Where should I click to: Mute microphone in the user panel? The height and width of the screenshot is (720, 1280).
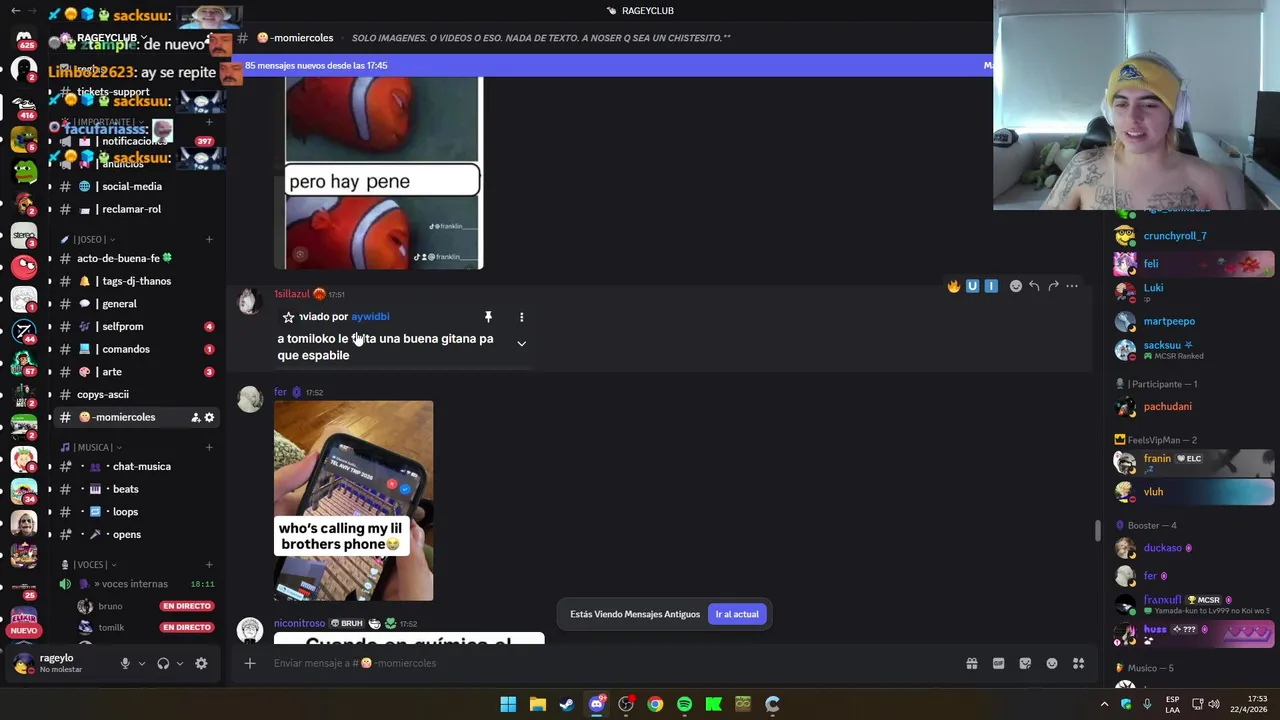click(125, 663)
